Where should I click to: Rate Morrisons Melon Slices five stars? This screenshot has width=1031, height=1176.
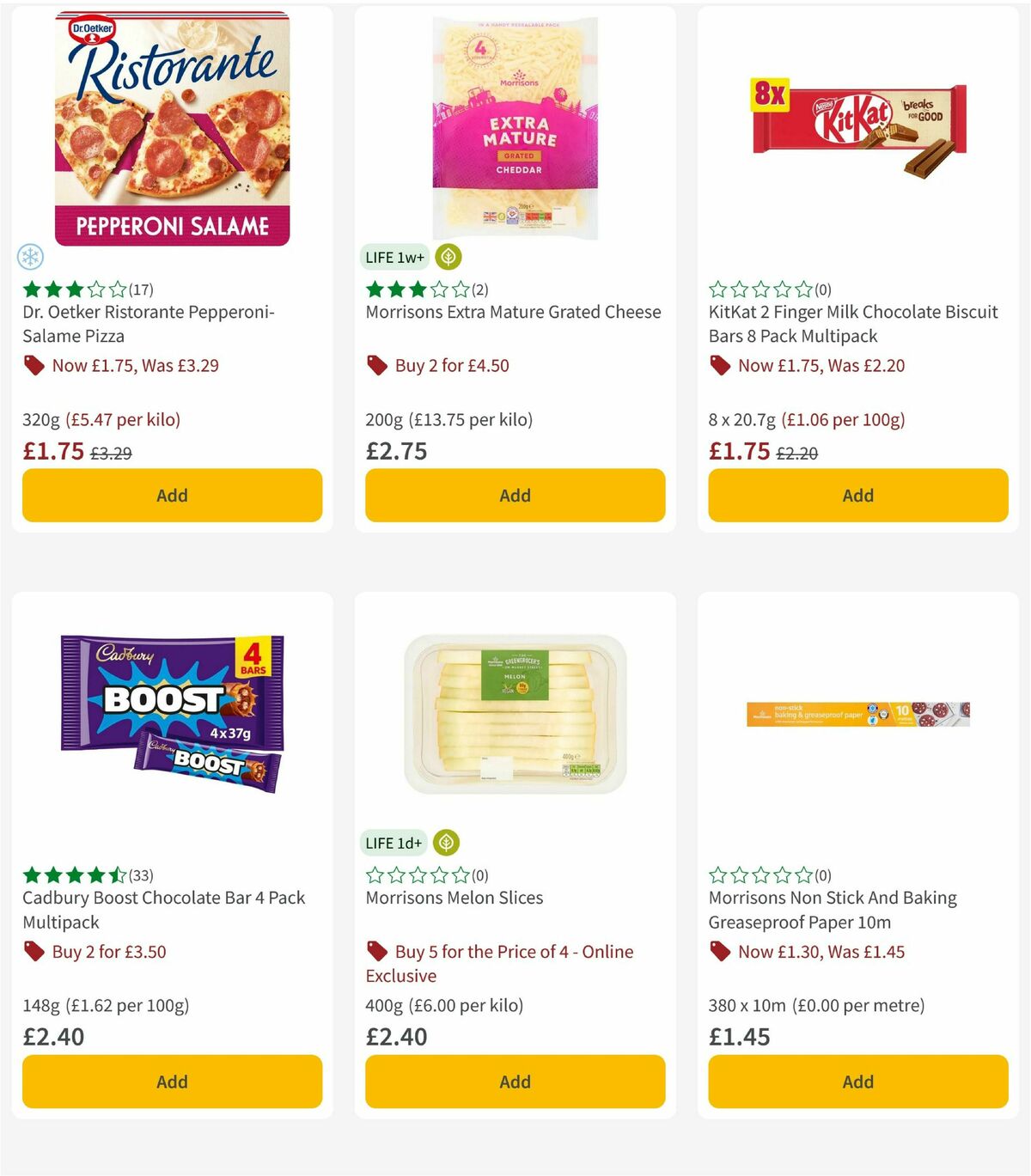click(417, 875)
